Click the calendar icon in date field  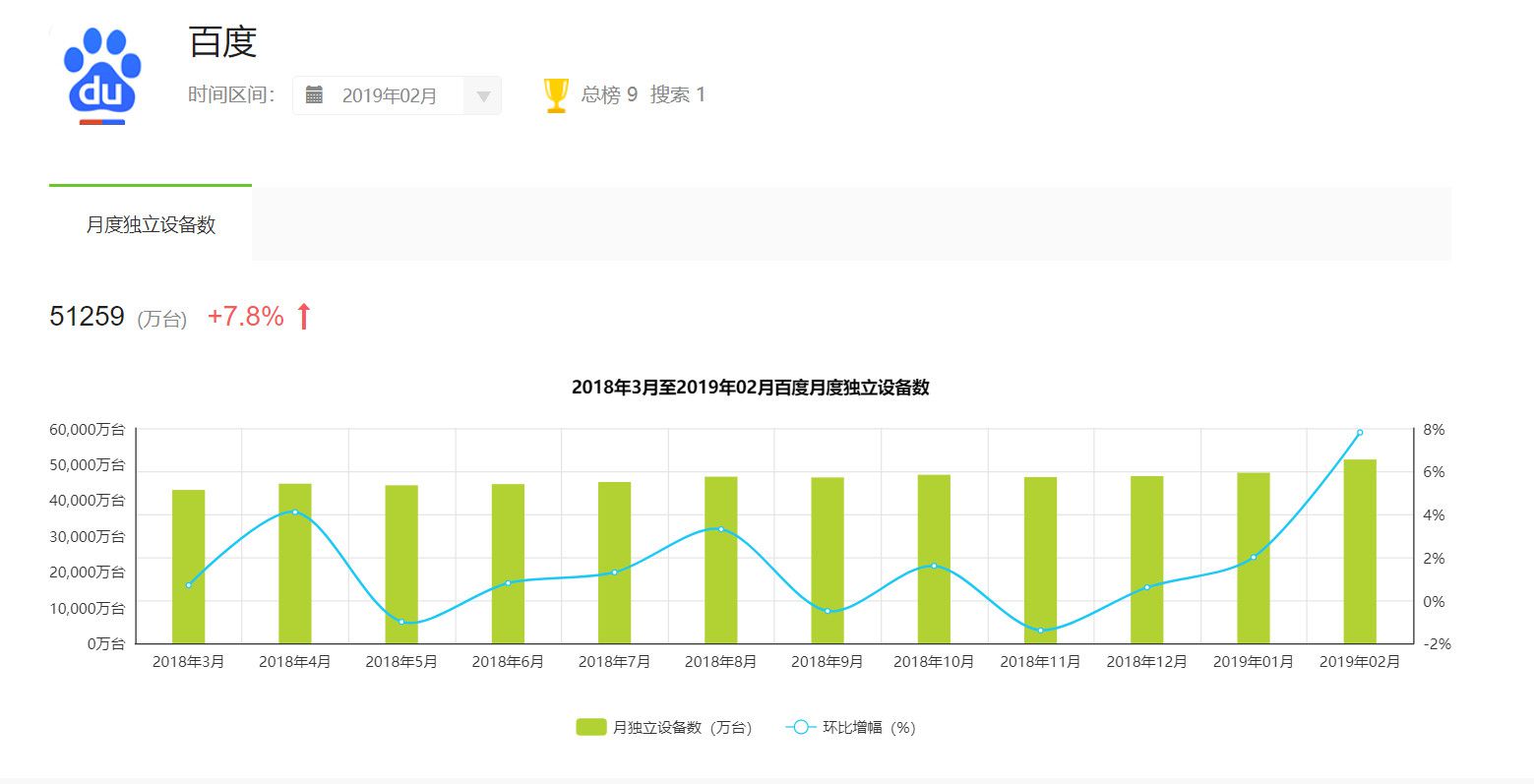(x=314, y=94)
